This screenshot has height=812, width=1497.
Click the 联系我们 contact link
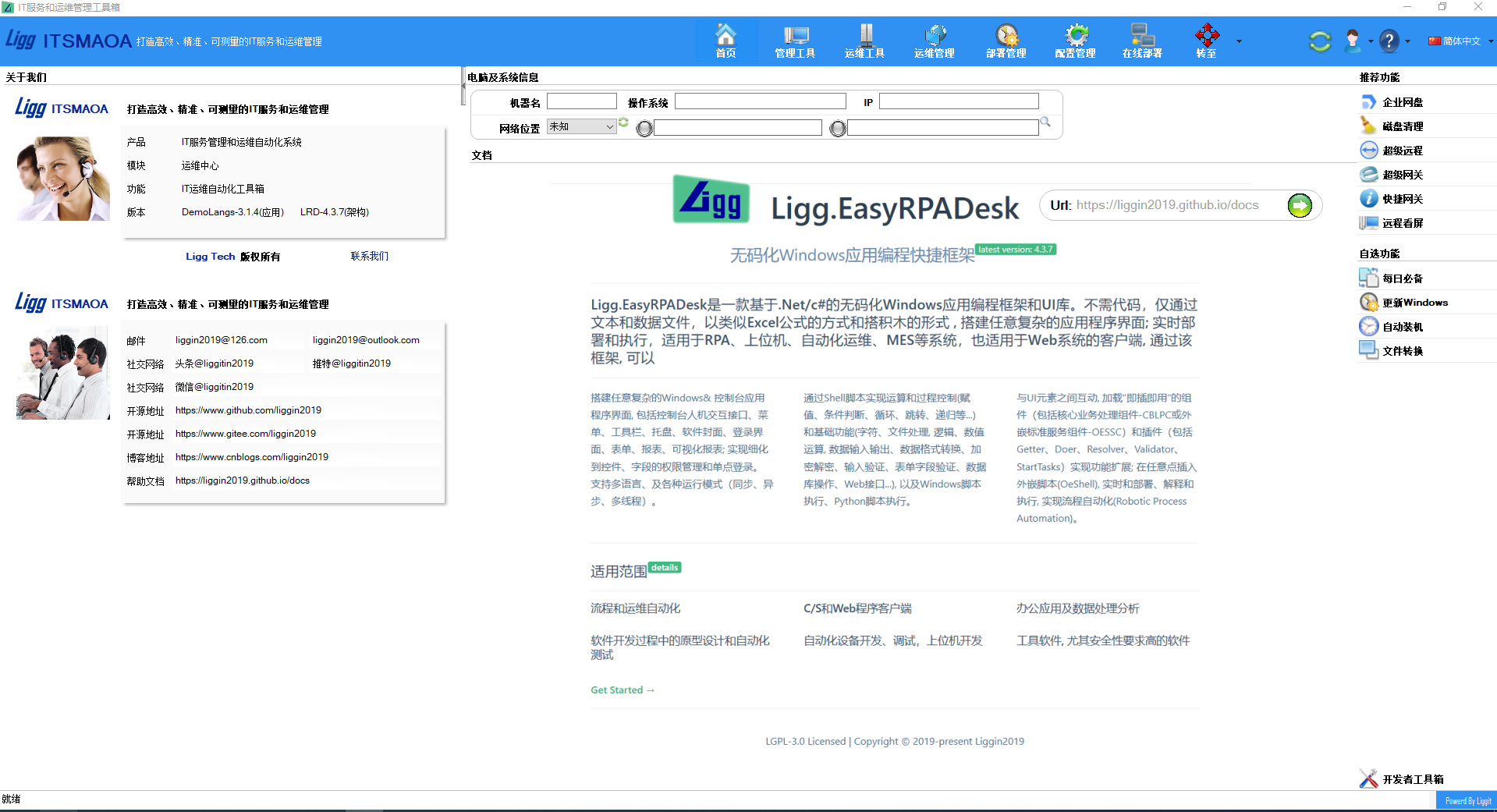(370, 256)
